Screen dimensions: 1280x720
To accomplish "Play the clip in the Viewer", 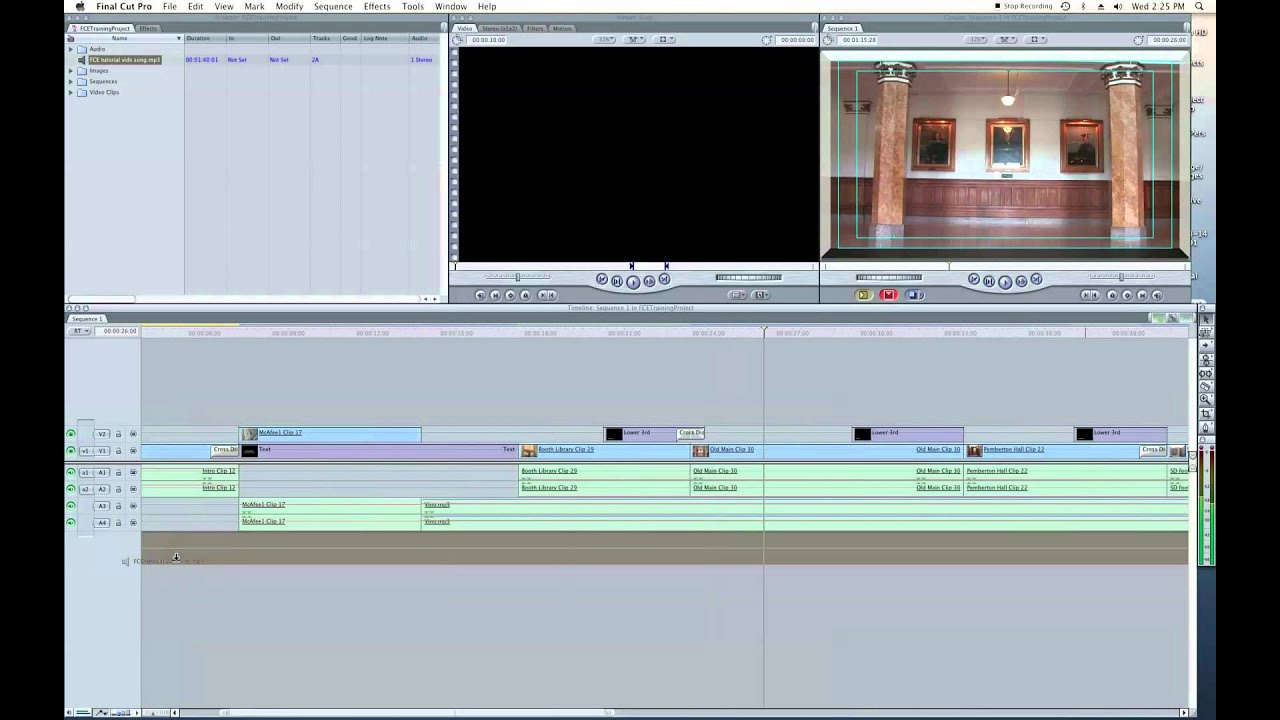I will pos(633,282).
